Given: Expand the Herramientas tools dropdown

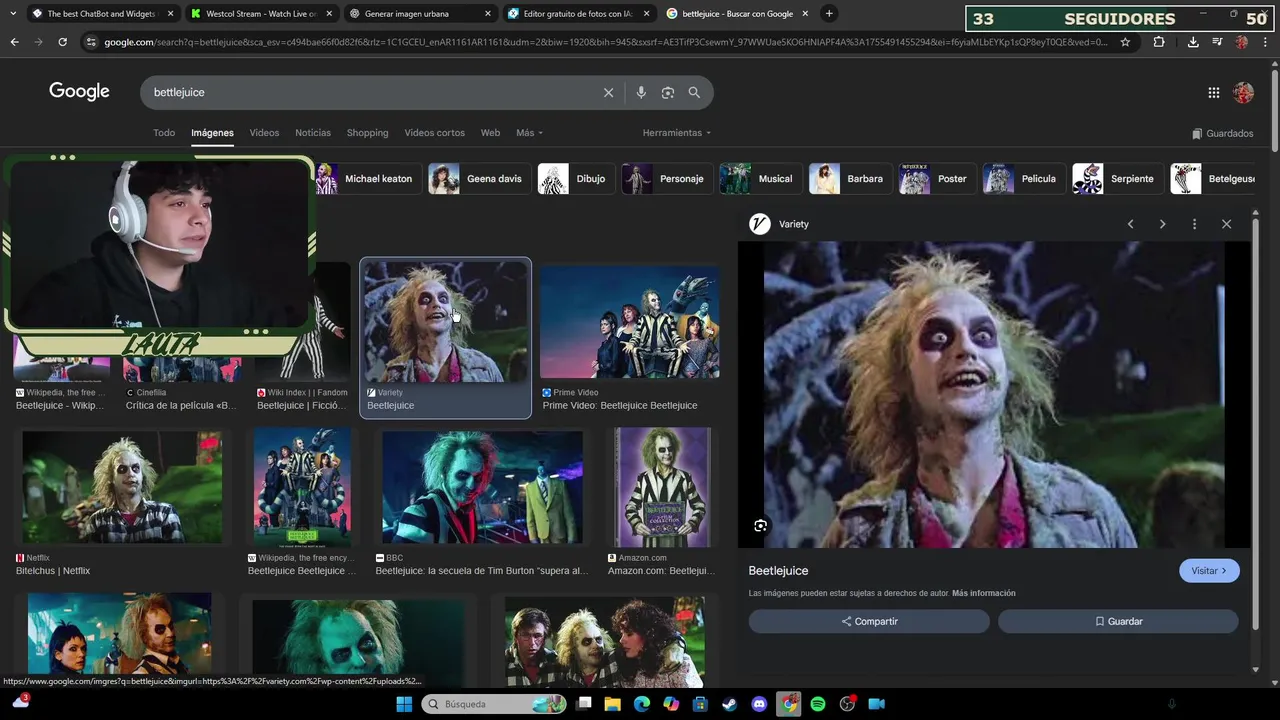Looking at the screenshot, I should pyautogui.click(x=677, y=133).
